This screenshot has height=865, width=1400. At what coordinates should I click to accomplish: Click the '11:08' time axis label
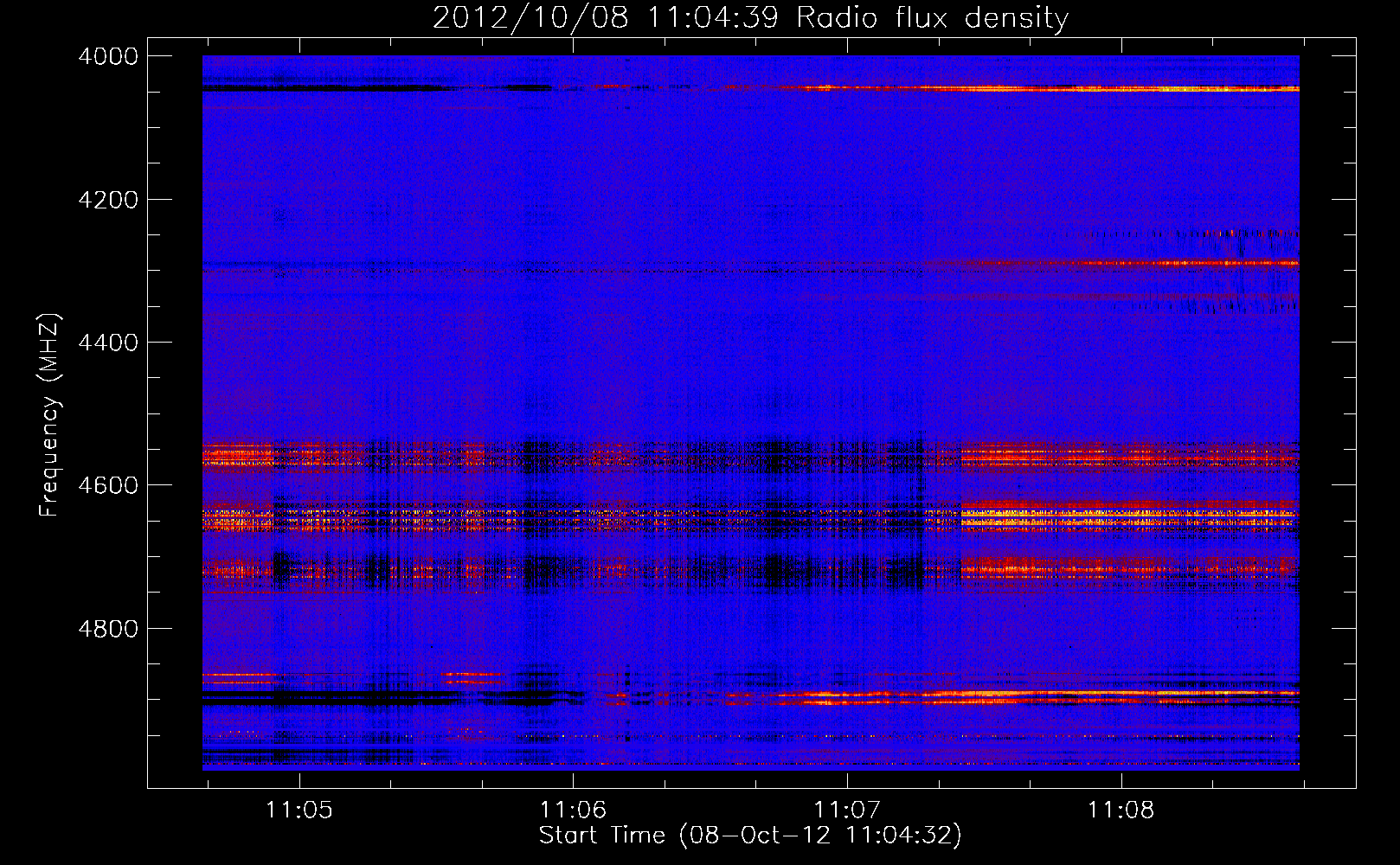1121,810
